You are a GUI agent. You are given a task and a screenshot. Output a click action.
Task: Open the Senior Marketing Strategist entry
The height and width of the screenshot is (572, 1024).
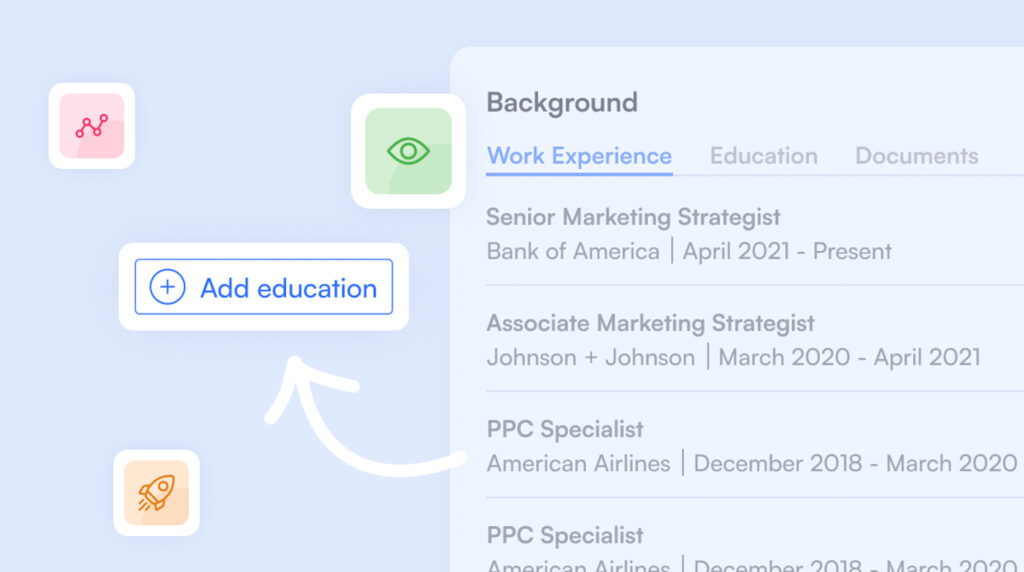click(633, 217)
